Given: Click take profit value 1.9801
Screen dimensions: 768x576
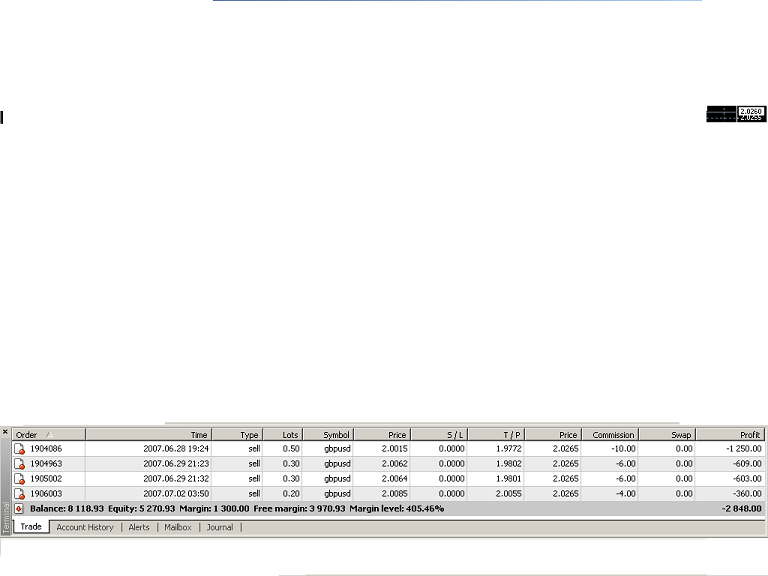Looking at the screenshot, I should click(x=508, y=479).
